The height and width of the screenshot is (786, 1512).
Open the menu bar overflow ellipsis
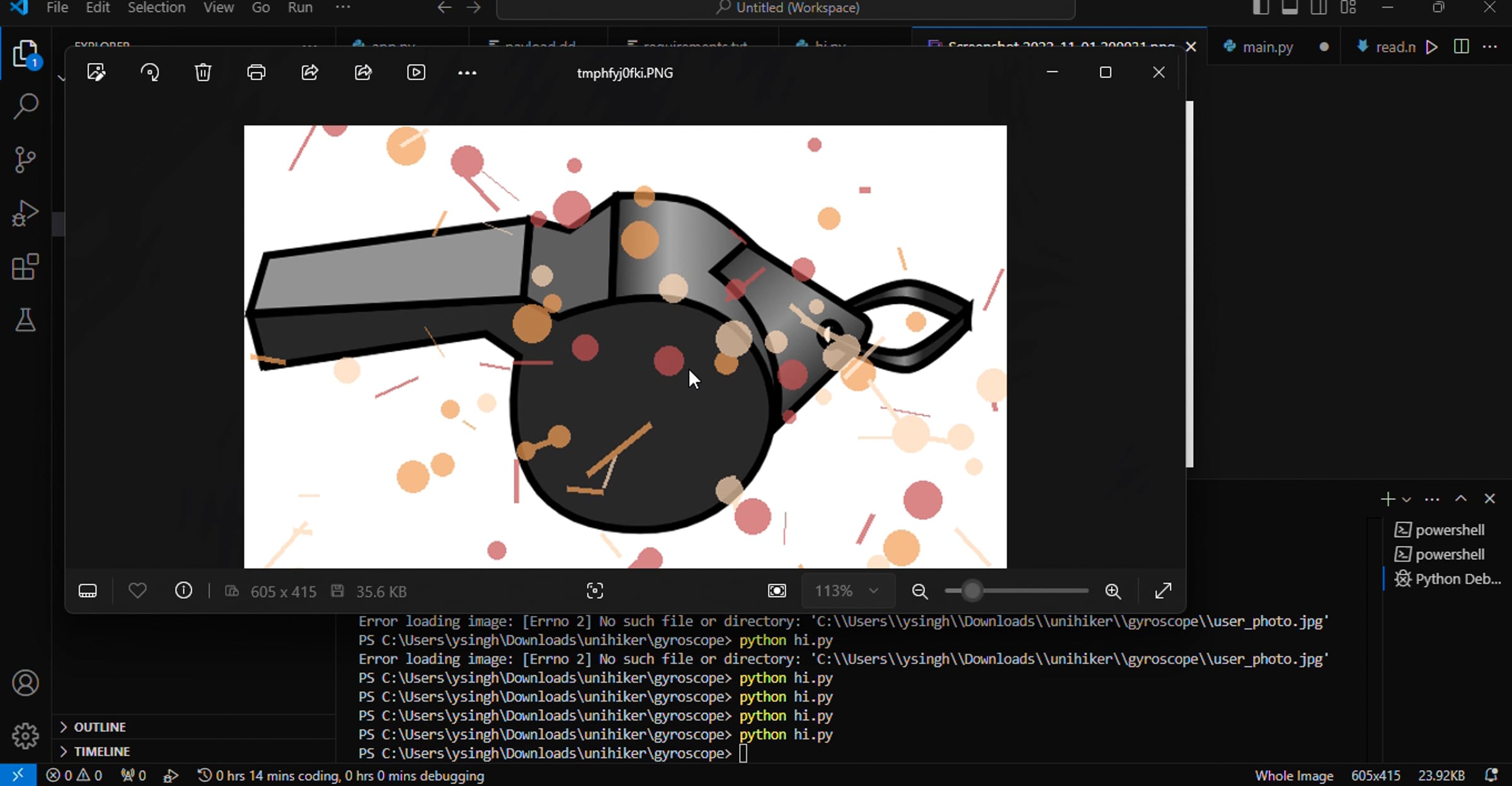343,7
